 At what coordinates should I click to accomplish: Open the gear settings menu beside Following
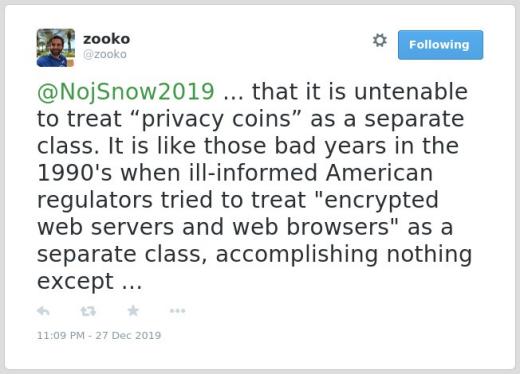pos(380,40)
